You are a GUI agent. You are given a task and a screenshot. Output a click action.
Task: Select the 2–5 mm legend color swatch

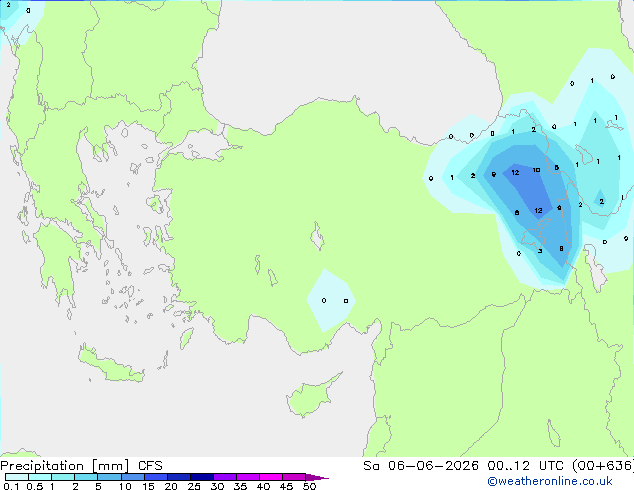[x=86, y=477]
